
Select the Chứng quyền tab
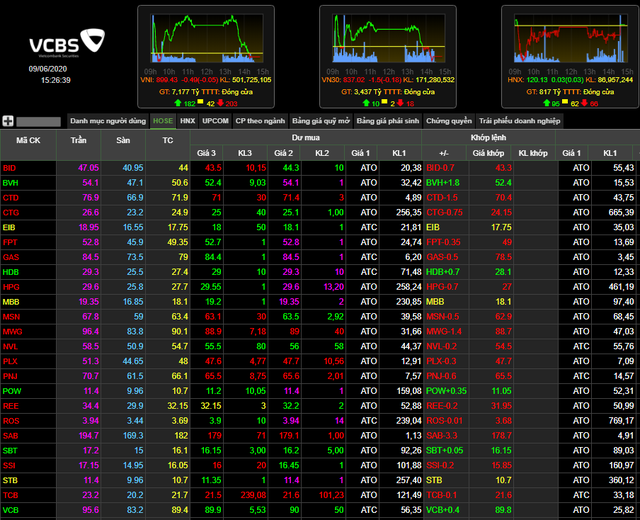tap(448, 121)
